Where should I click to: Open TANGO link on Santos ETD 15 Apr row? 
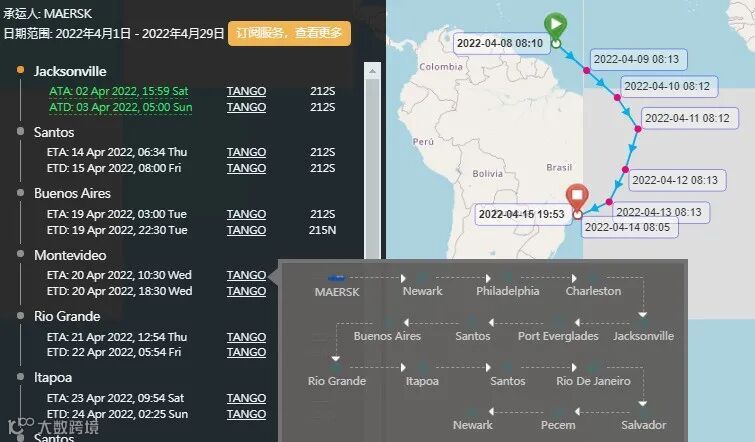pyautogui.click(x=246, y=168)
